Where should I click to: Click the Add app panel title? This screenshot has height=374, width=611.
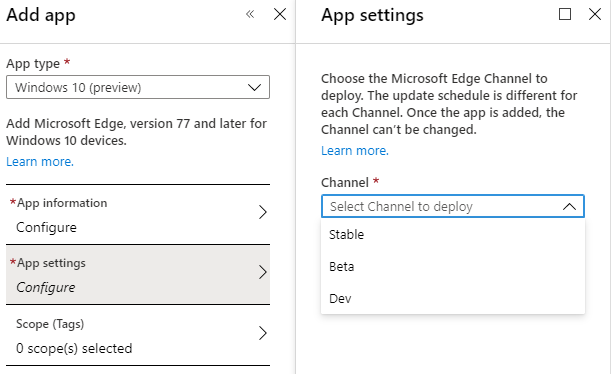pyautogui.click(x=41, y=16)
